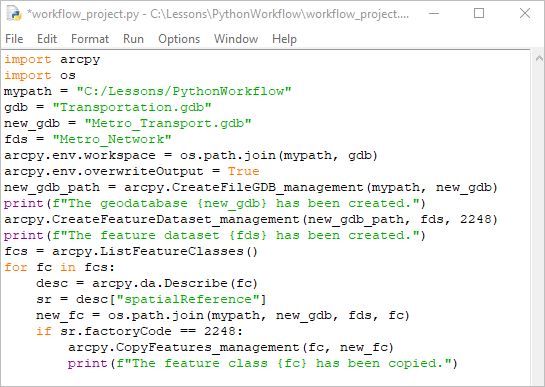Open the File menu
Screen dimensions: 545x387
(14, 39)
